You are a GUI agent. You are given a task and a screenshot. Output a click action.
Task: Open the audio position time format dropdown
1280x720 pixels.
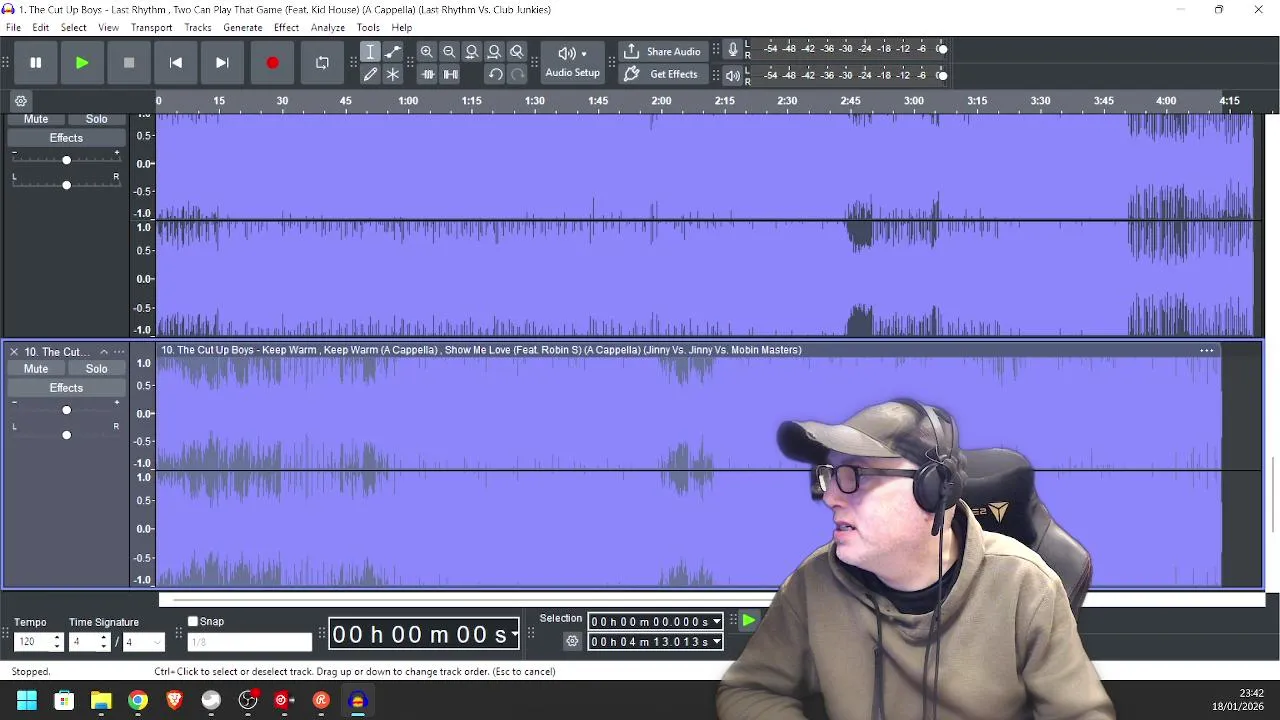(x=515, y=634)
